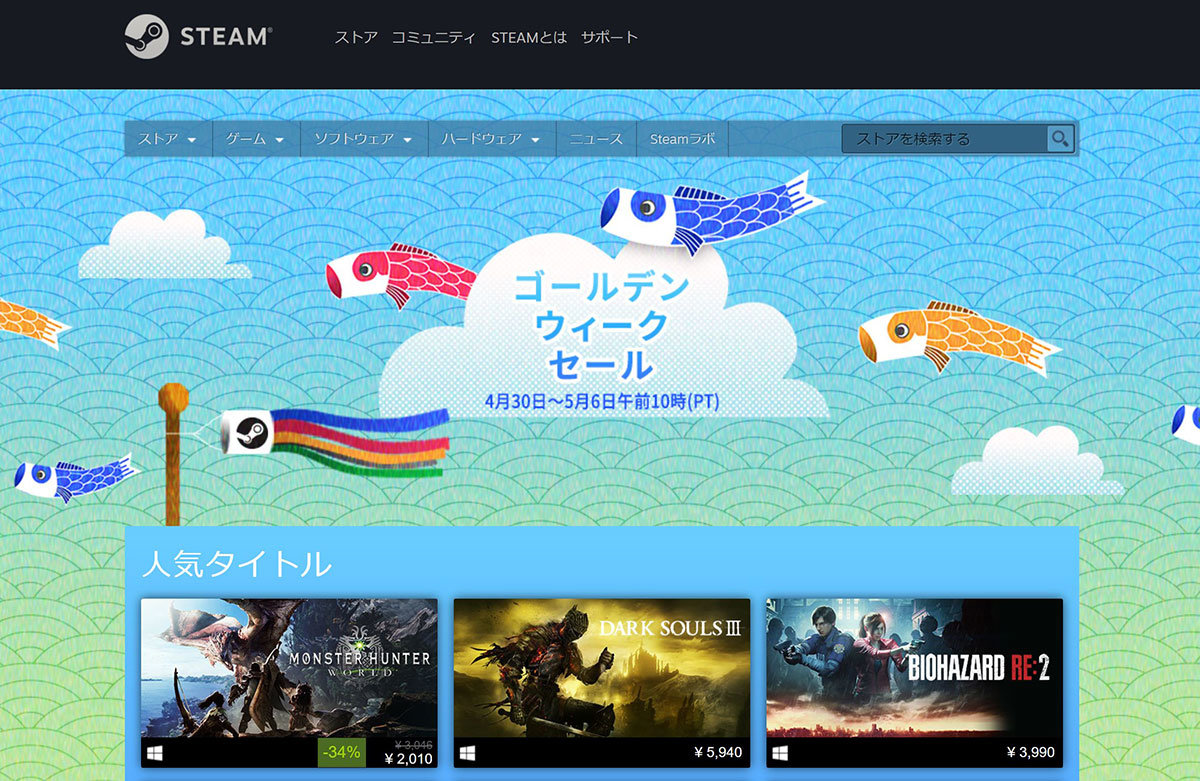Image resolution: width=1200 pixels, height=781 pixels.
Task: Click Windows icon on Dark Souls III card
Action: pos(467,752)
